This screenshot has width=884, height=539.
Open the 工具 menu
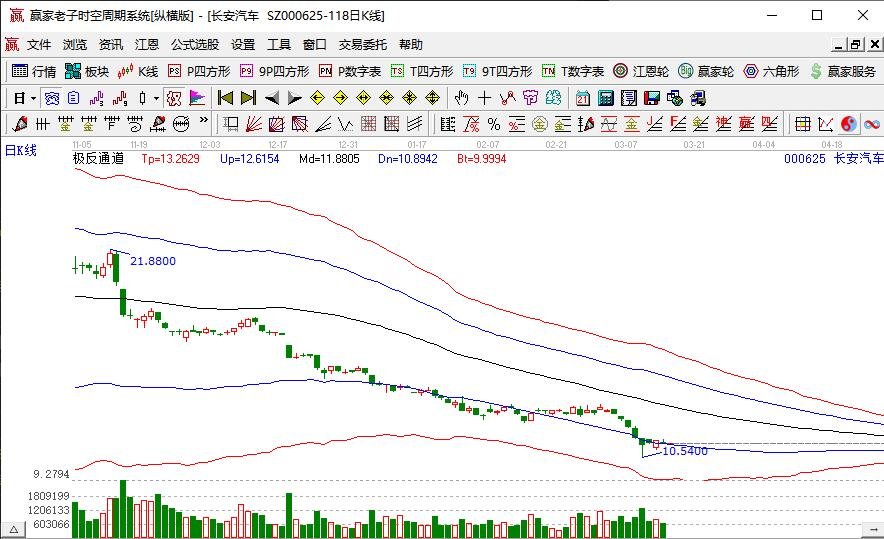pos(279,45)
